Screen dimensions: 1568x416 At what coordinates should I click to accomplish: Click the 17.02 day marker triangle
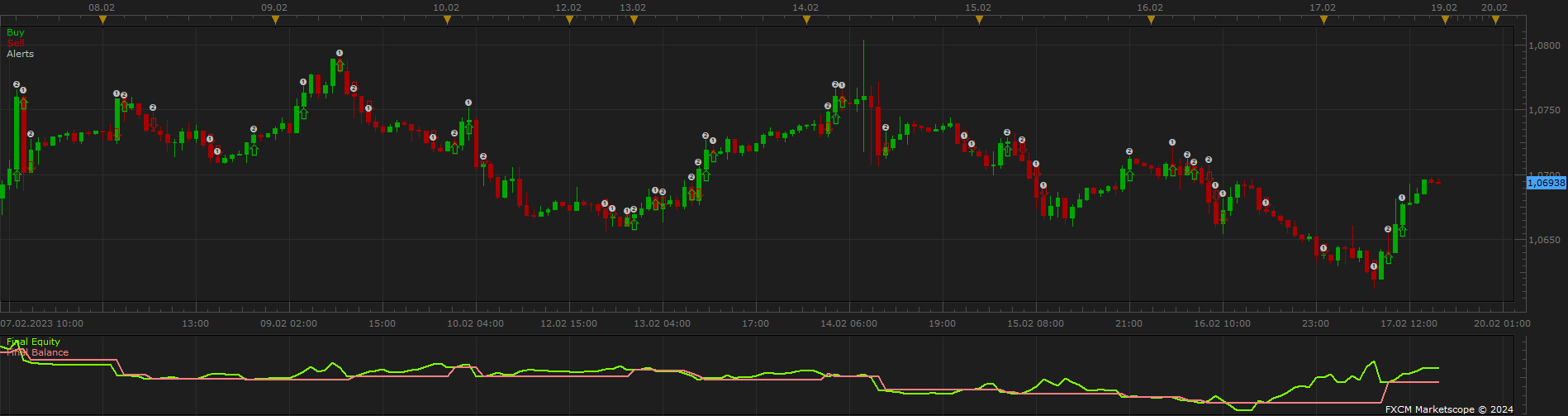1323,20
